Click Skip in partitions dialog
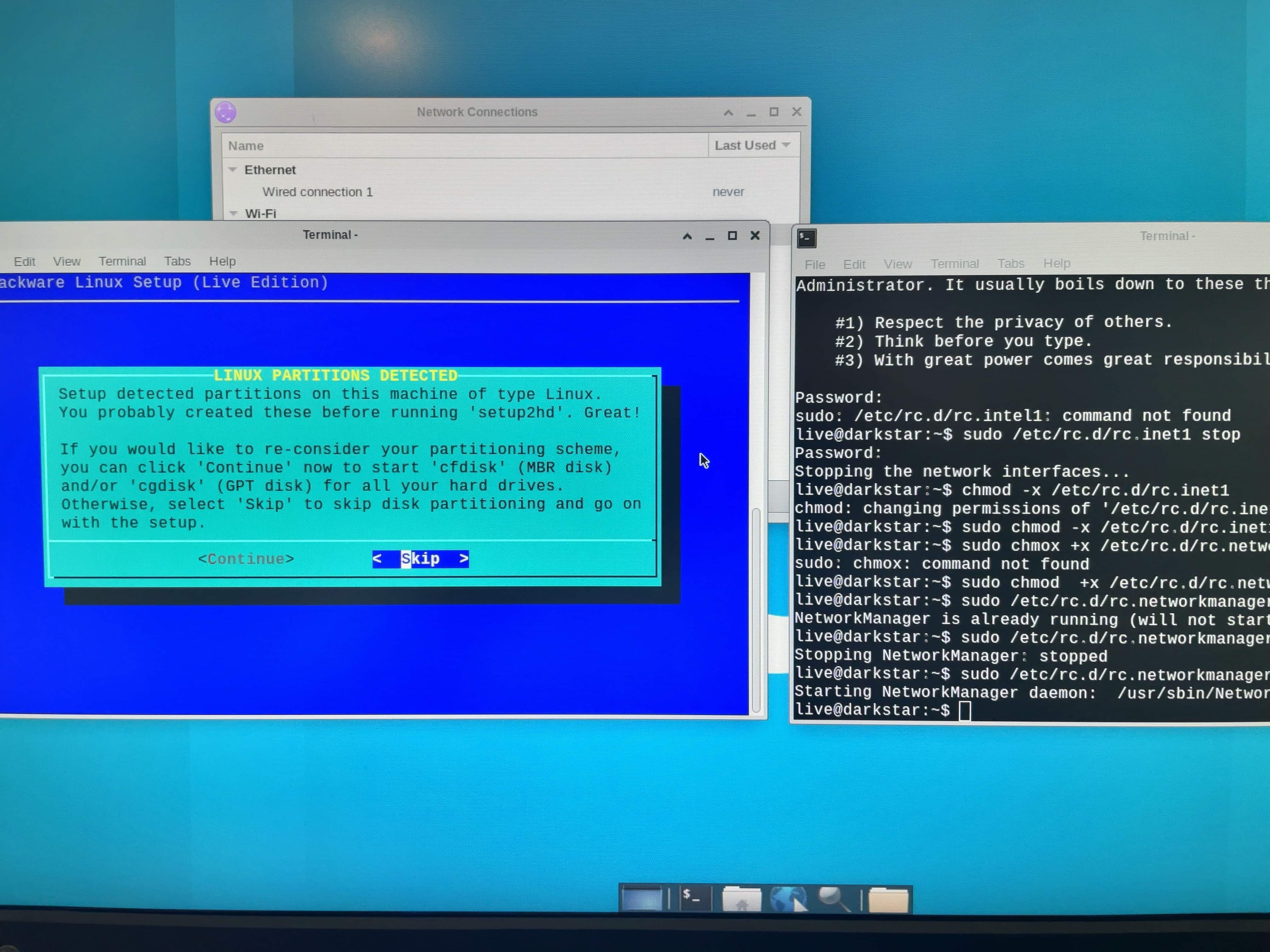The height and width of the screenshot is (952, 1270). (x=420, y=559)
